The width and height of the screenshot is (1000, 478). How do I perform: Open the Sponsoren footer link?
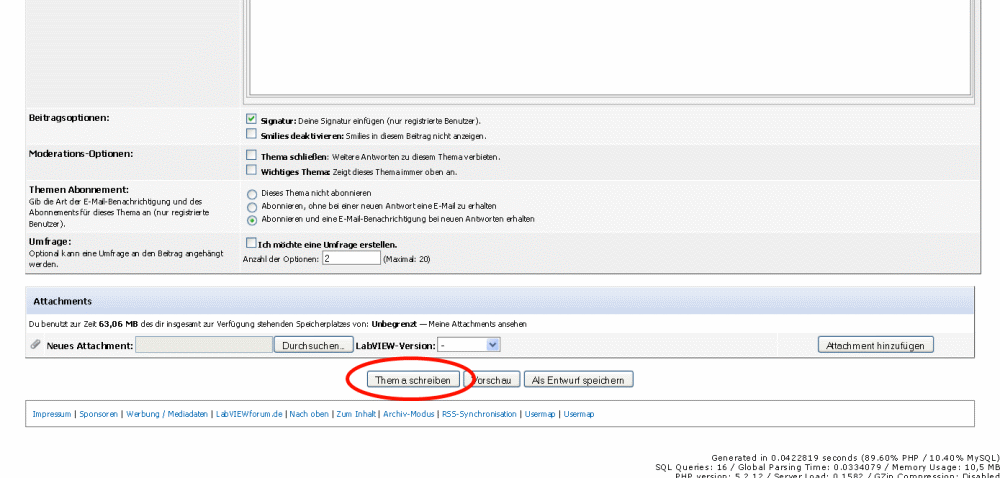(x=98, y=414)
